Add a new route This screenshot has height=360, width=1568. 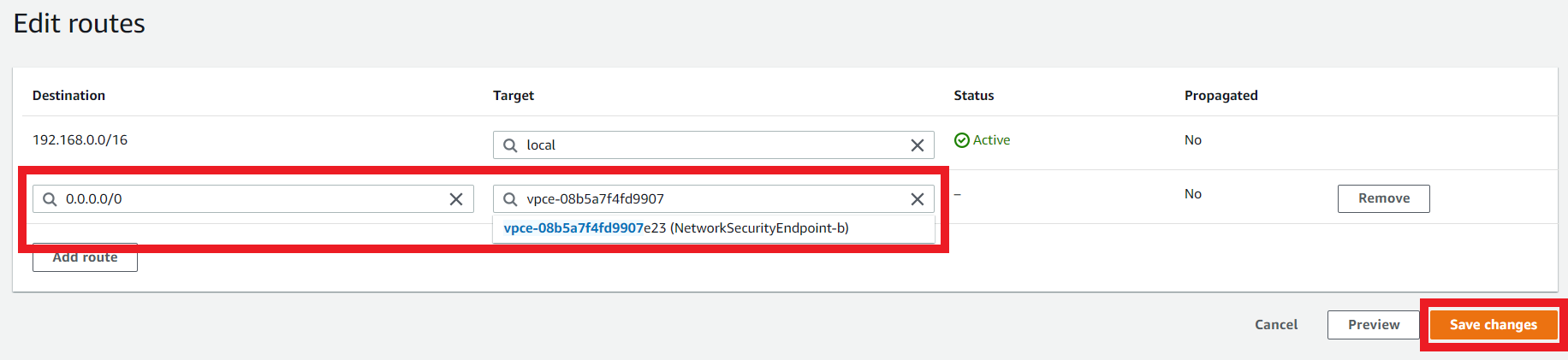point(85,257)
